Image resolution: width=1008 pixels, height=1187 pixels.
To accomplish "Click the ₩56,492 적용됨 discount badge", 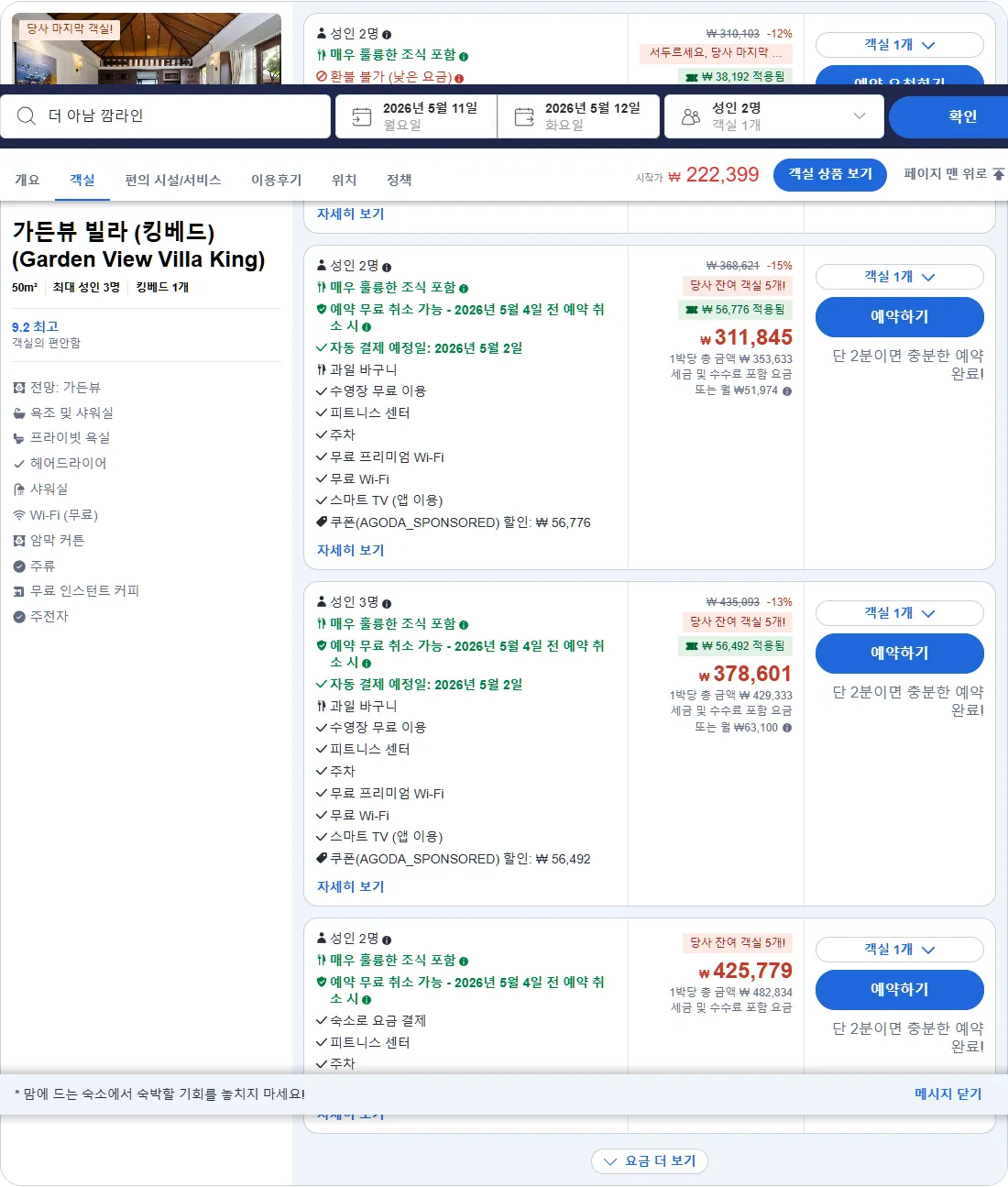I will pyautogui.click(x=736, y=646).
